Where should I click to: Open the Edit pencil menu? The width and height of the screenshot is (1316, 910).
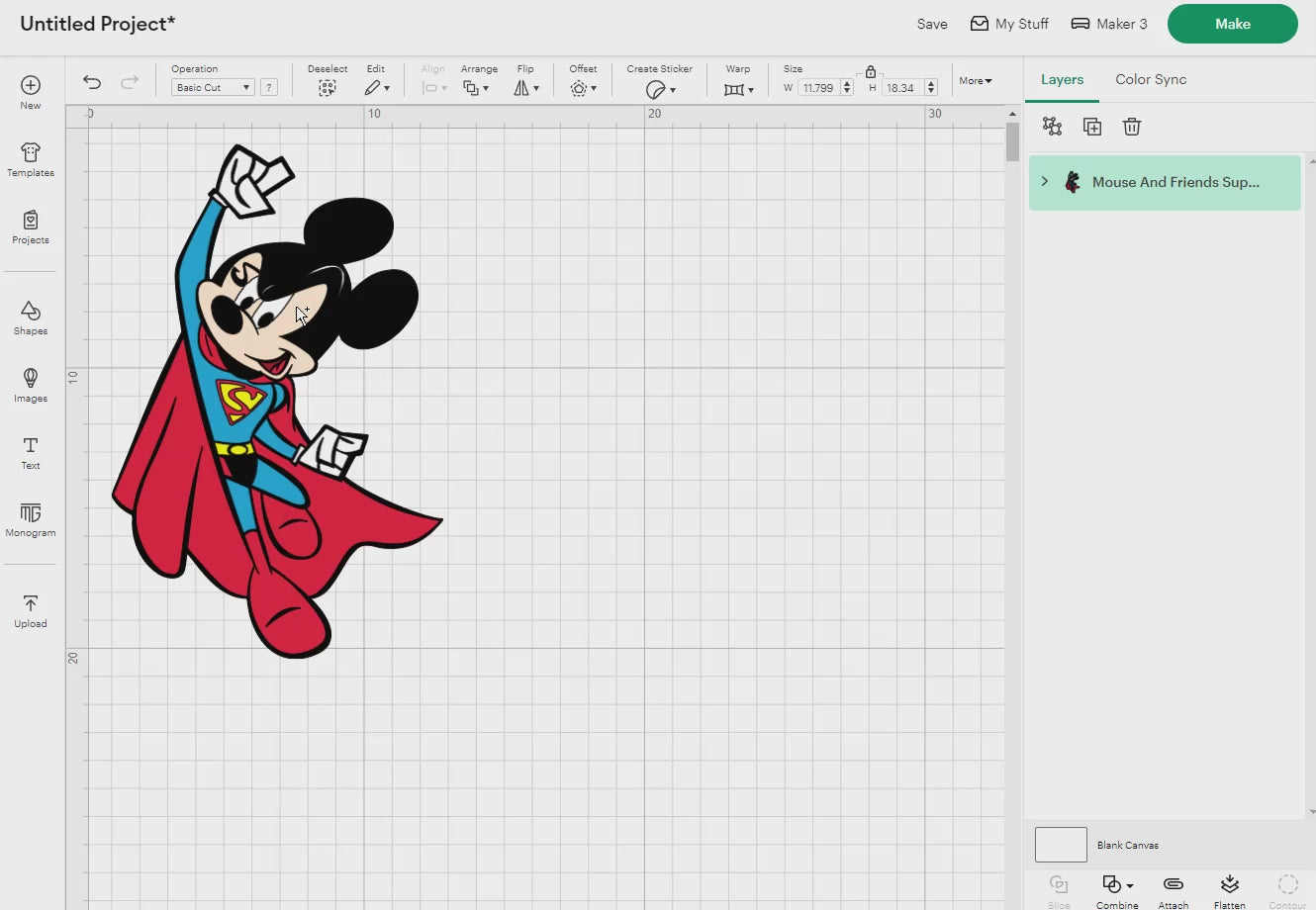376,88
